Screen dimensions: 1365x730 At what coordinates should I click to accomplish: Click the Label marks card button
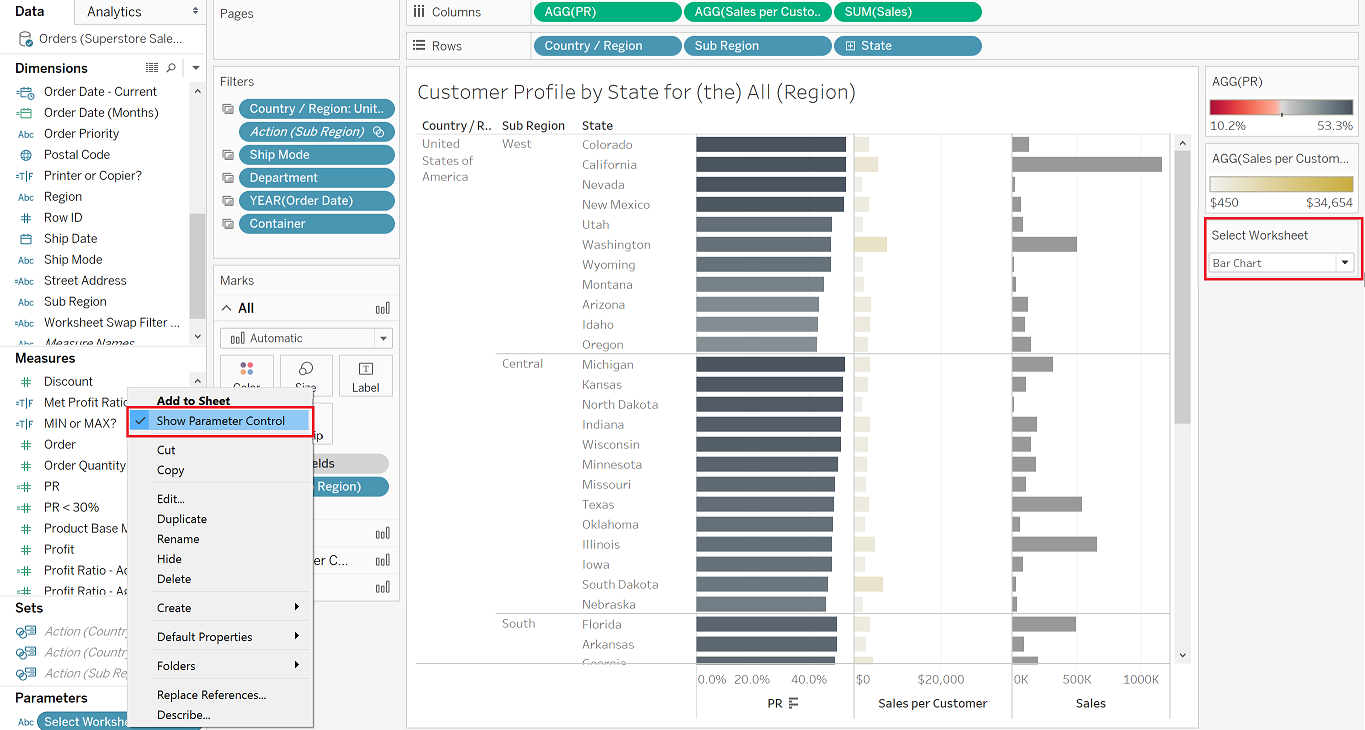(x=366, y=375)
